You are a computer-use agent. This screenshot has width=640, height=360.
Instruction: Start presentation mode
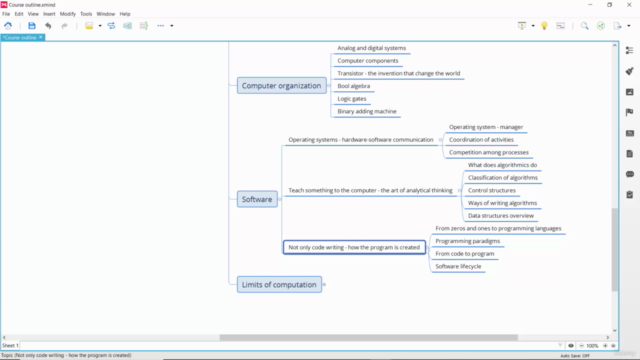coord(522,26)
